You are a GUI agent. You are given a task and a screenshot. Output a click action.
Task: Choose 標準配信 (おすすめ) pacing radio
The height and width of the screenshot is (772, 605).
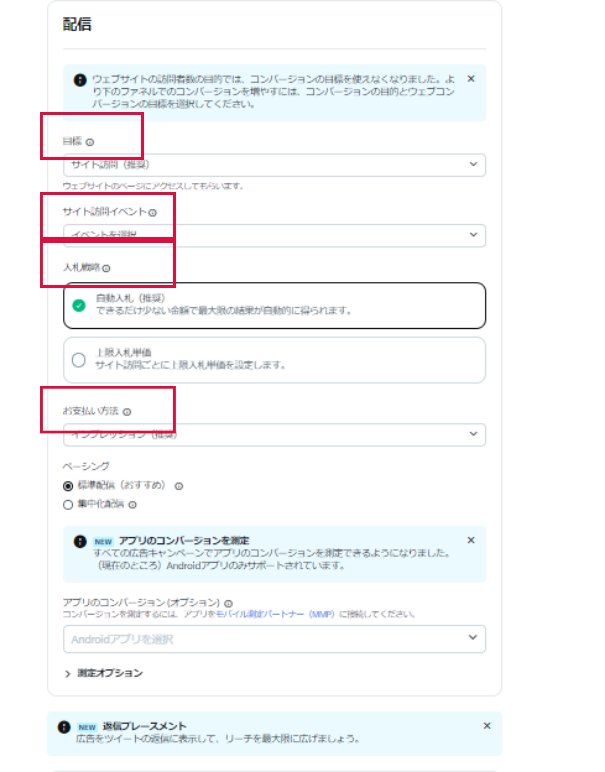pos(68,486)
